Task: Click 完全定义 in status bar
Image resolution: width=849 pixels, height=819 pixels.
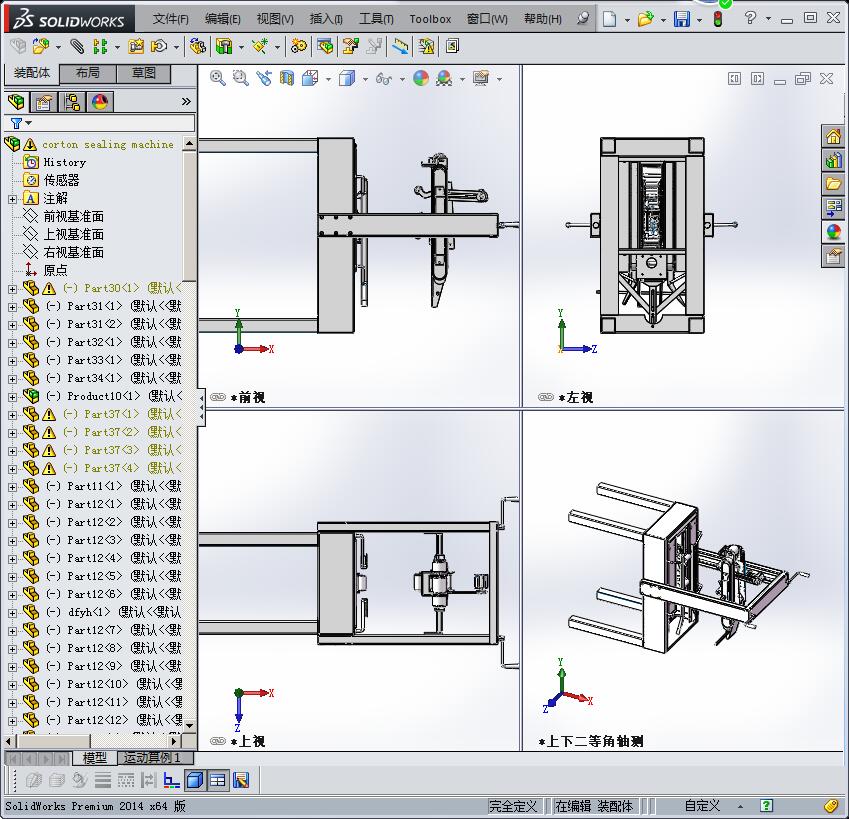Action: [513, 806]
